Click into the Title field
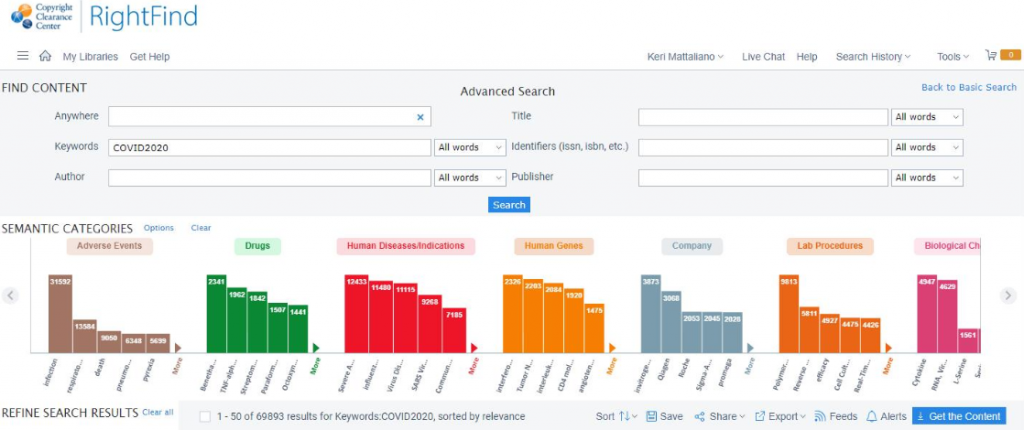1024x430 pixels. click(763, 117)
